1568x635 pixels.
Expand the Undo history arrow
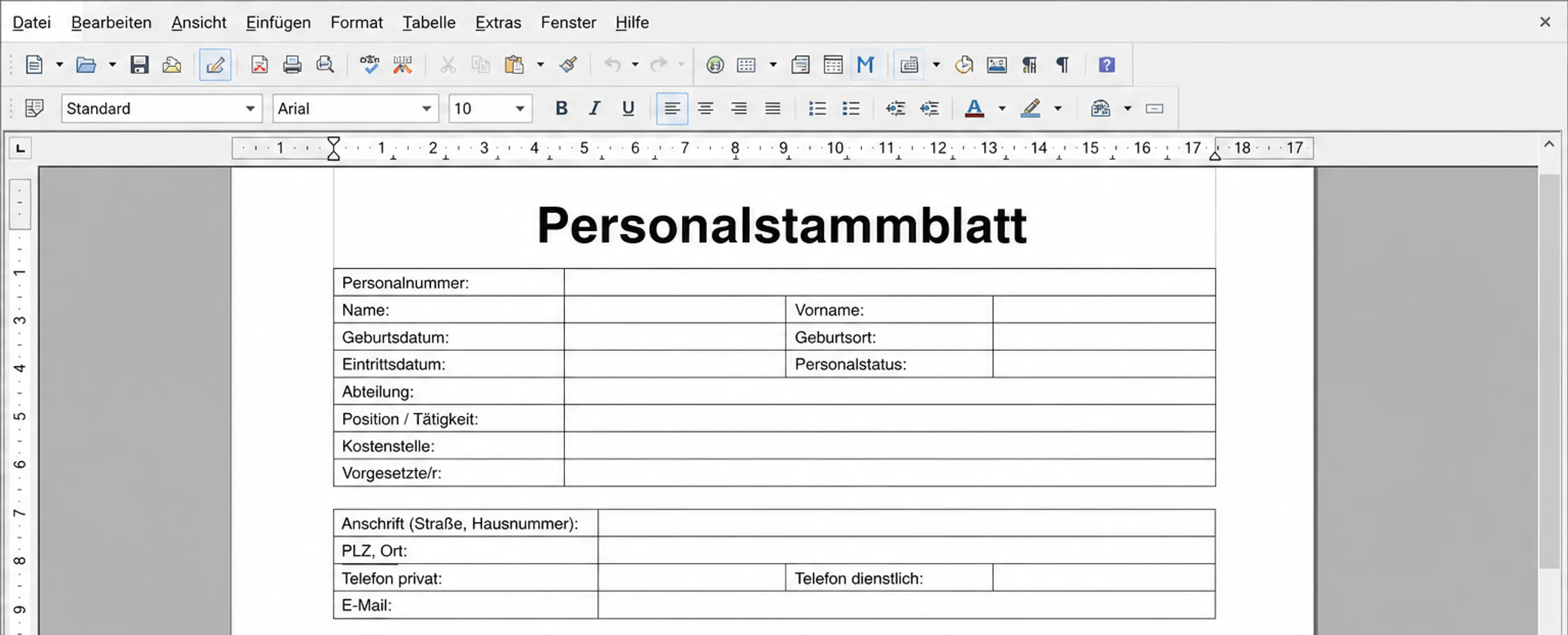tap(635, 65)
